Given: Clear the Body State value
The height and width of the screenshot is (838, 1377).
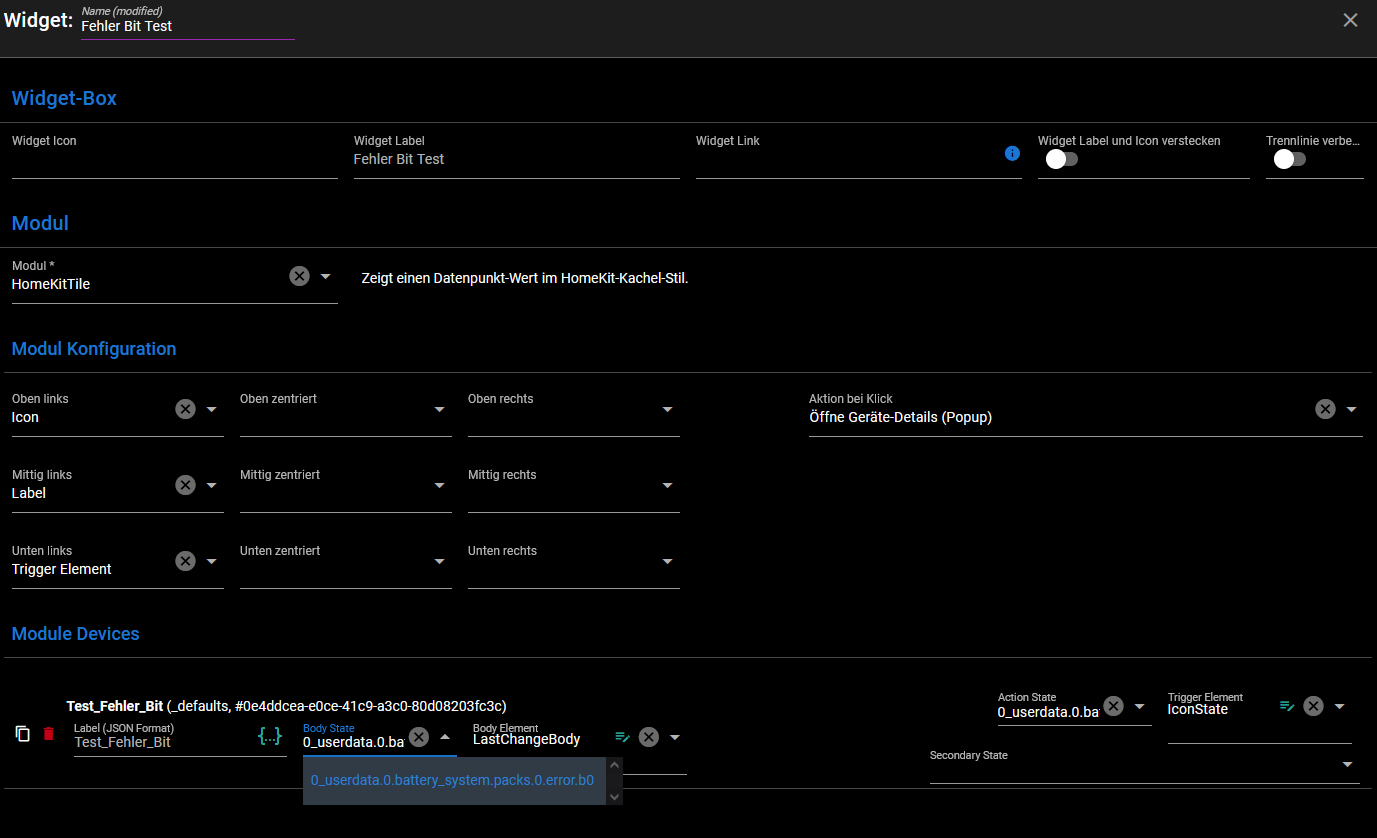Looking at the screenshot, I should 419,737.
